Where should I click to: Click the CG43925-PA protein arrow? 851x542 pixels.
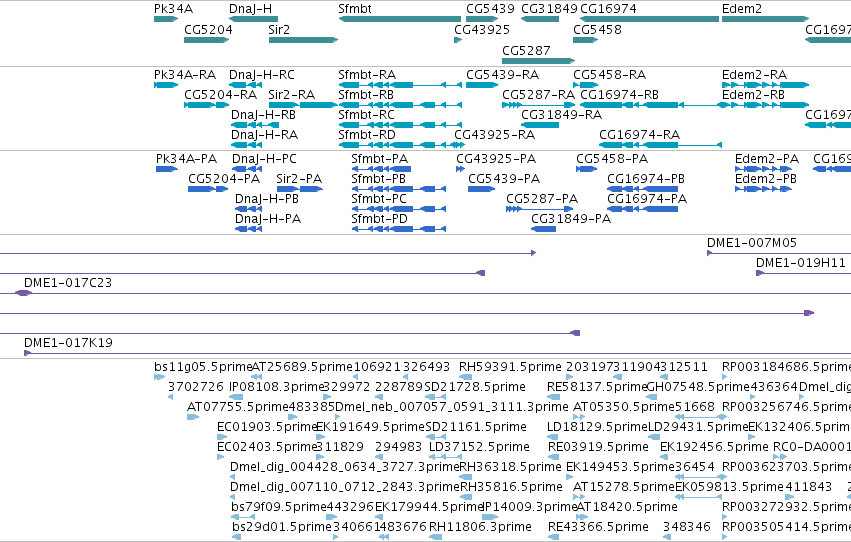click(x=460, y=169)
